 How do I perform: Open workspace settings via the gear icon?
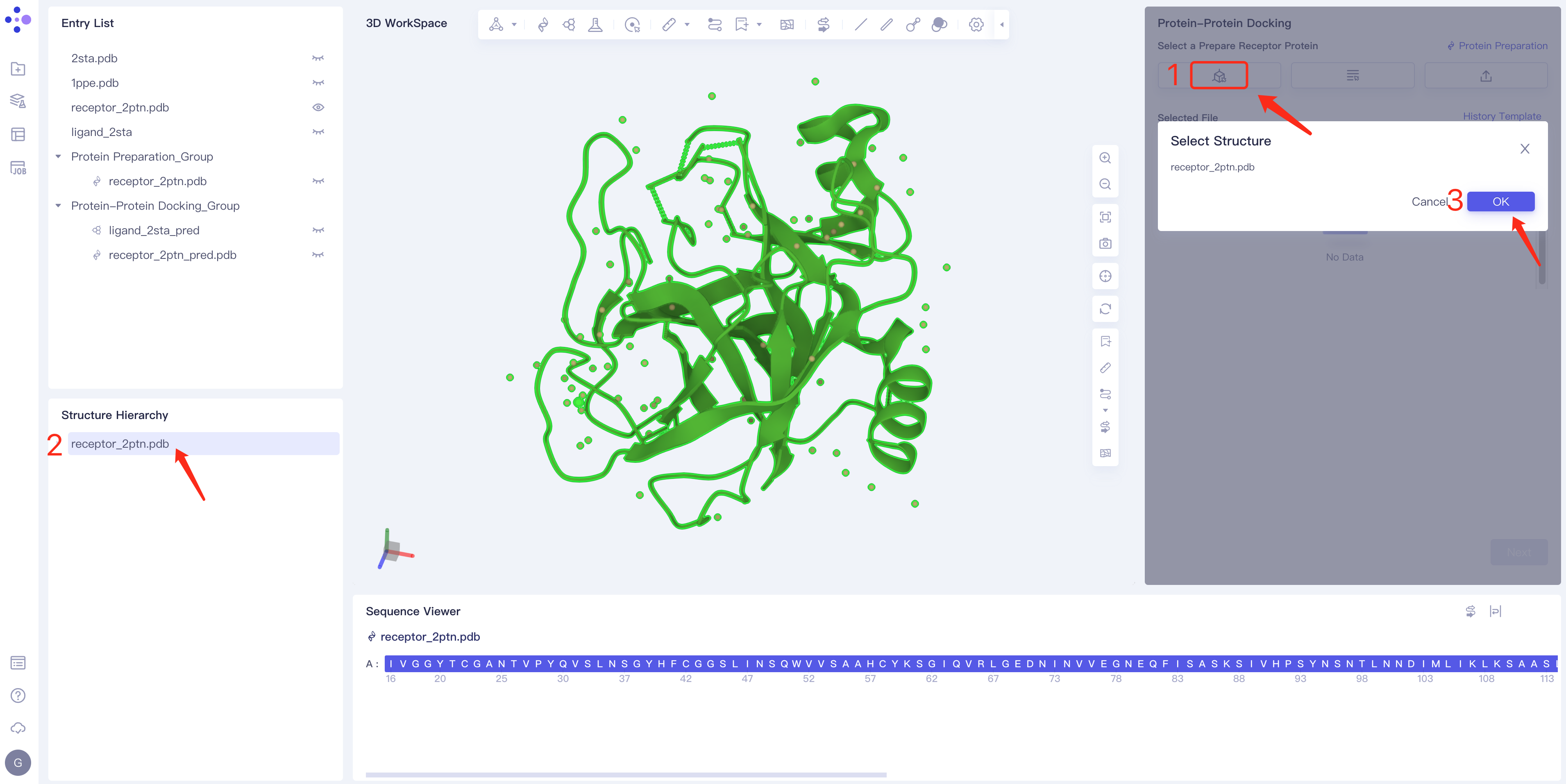[x=976, y=25]
